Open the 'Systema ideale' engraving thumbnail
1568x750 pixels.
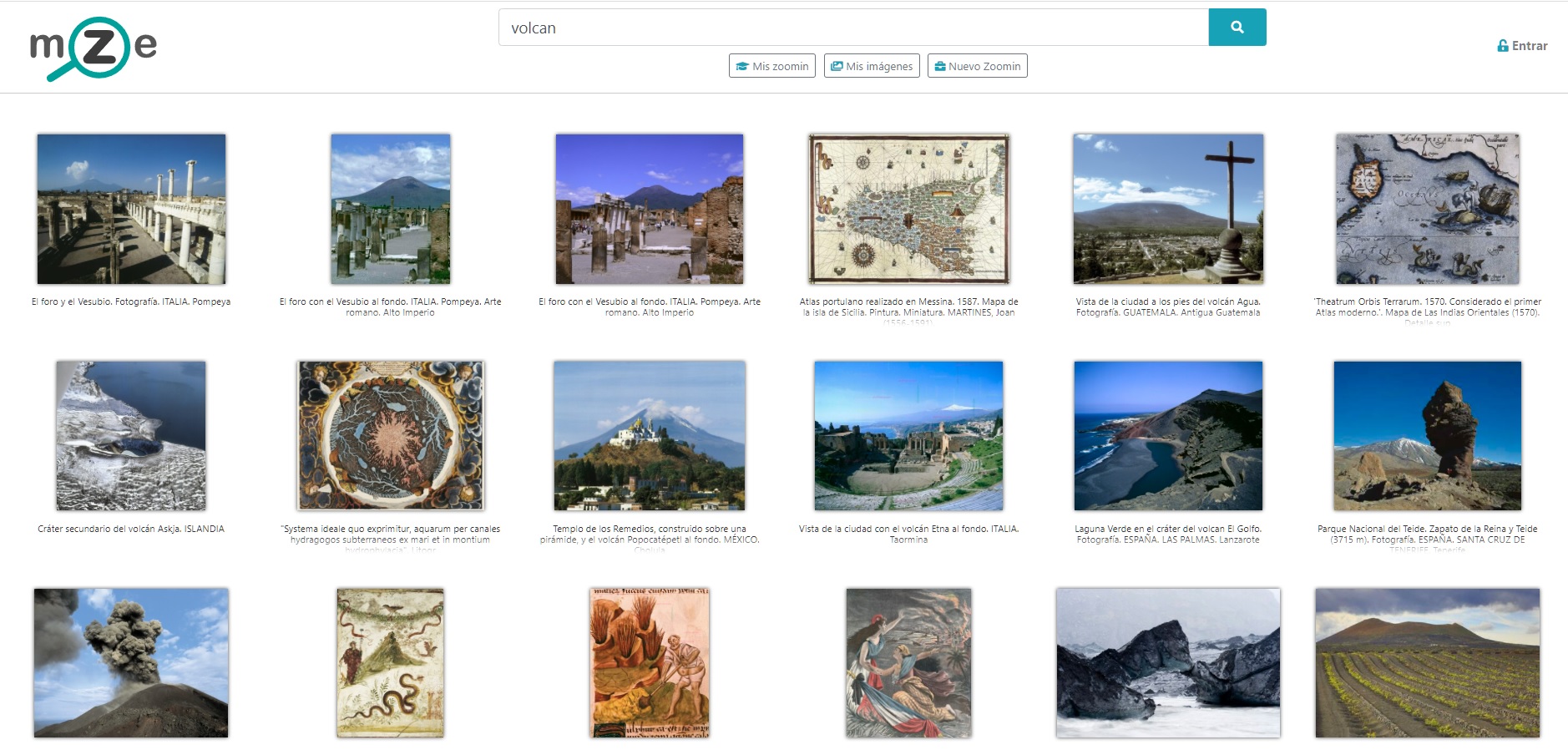click(391, 436)
